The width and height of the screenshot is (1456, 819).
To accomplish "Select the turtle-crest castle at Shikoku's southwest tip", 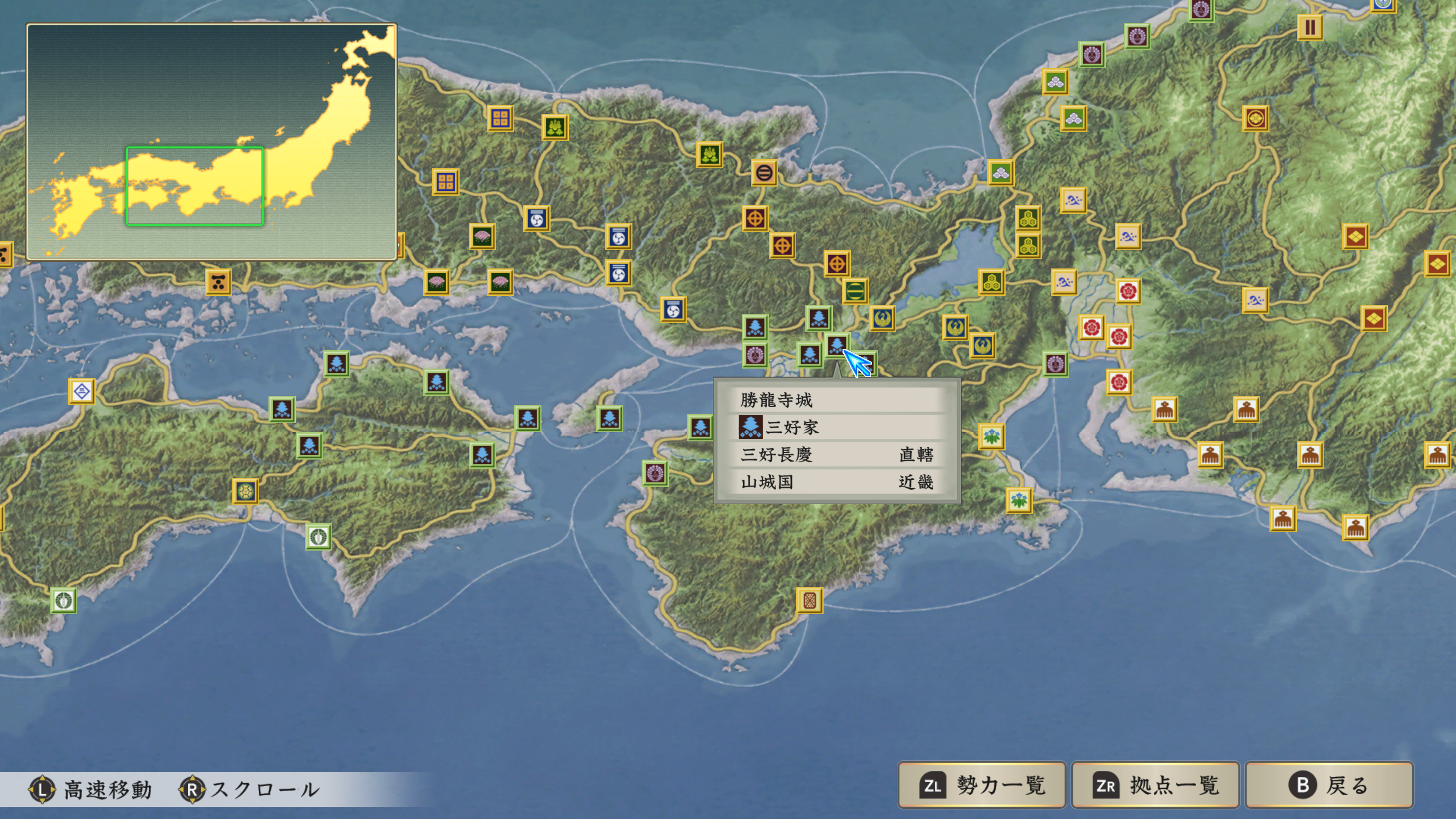I will point(63,600).
